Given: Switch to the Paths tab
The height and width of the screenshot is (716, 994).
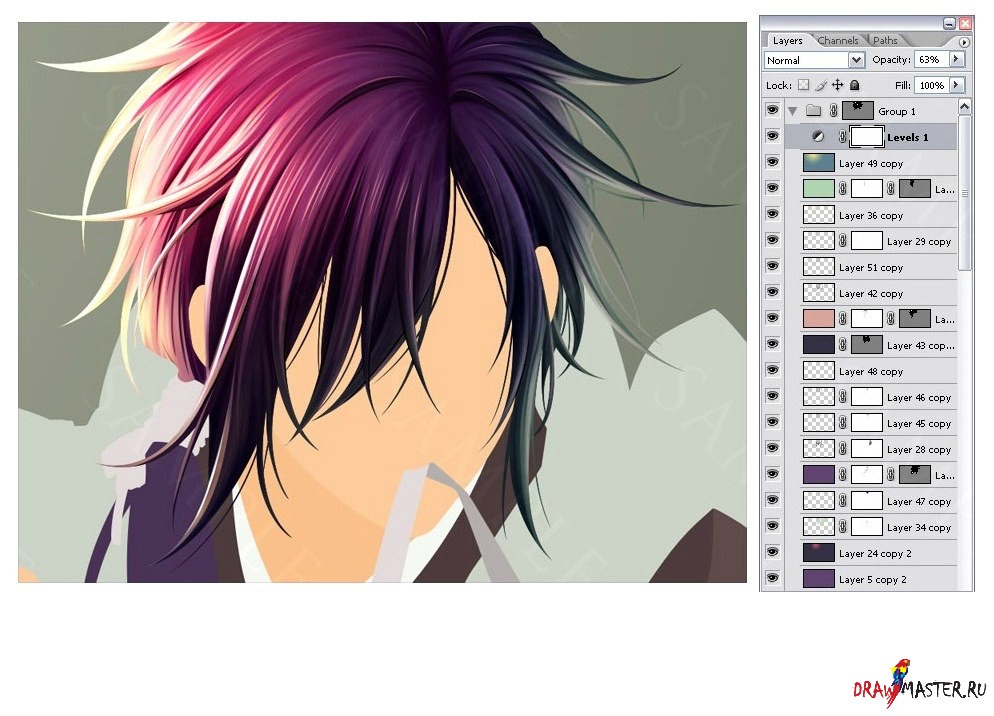Looking at the screenshot, I should click(885, 41).
